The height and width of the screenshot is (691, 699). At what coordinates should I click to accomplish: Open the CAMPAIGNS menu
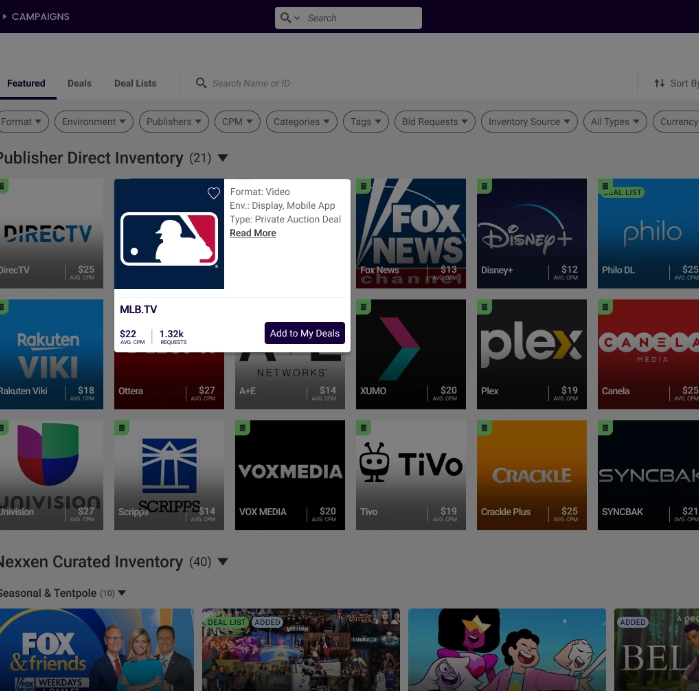coord(41,16)
